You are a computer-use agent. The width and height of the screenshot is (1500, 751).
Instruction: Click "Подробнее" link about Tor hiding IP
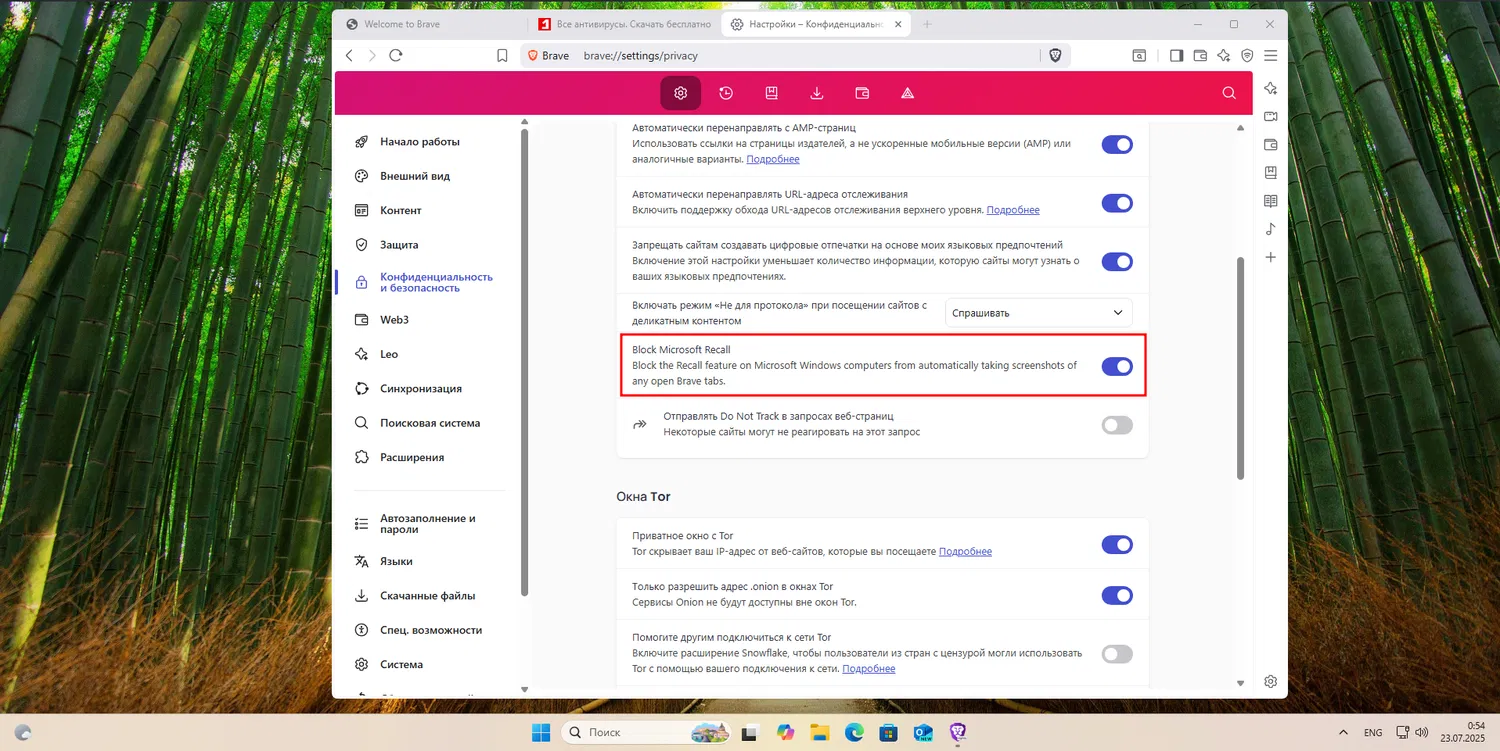pyautogui.click(x=965, y=551)
